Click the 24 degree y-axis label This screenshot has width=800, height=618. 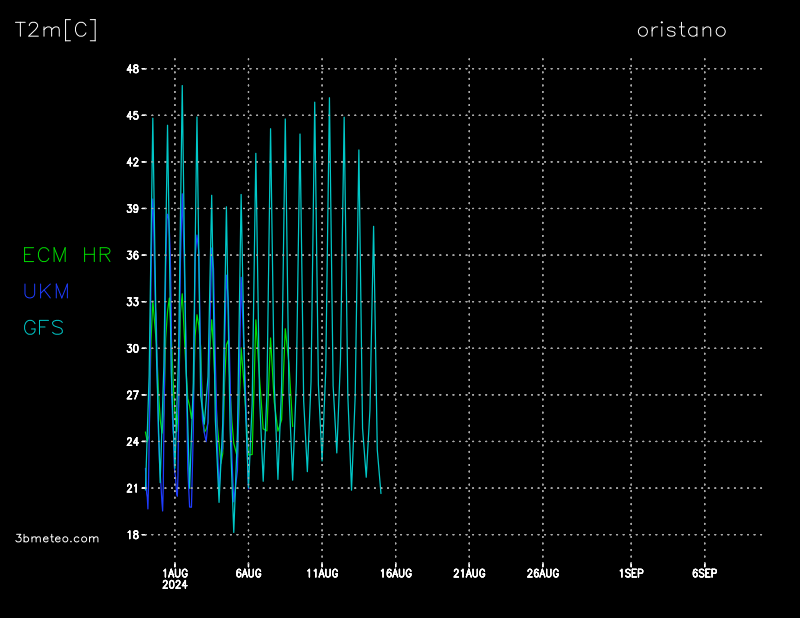pyautogui.click(x=132, y=442)
